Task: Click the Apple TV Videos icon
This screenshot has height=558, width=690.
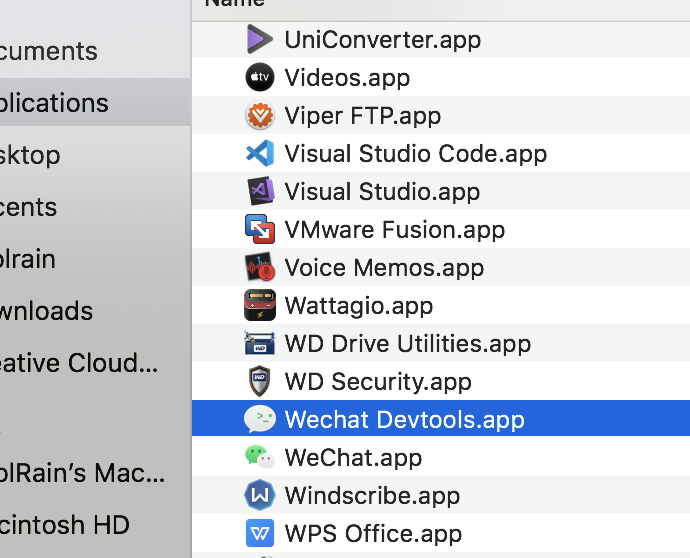Action: point(260,77)
